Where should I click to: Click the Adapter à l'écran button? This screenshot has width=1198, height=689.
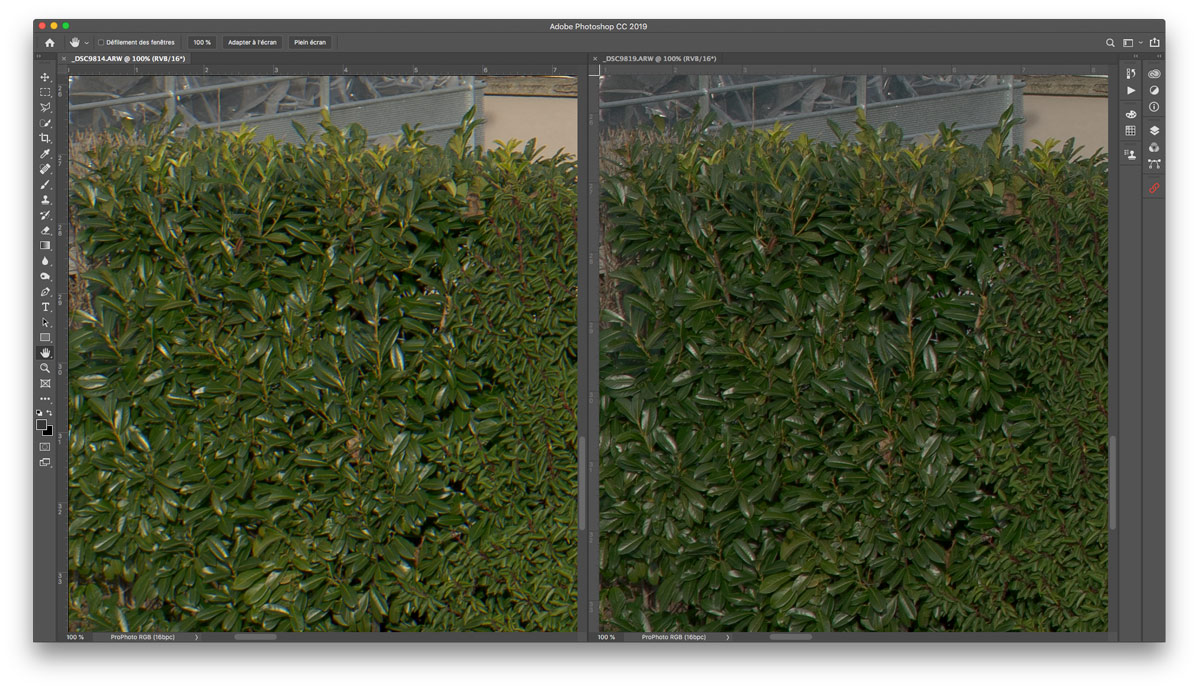pyautogui.click(x=252, y=43)
